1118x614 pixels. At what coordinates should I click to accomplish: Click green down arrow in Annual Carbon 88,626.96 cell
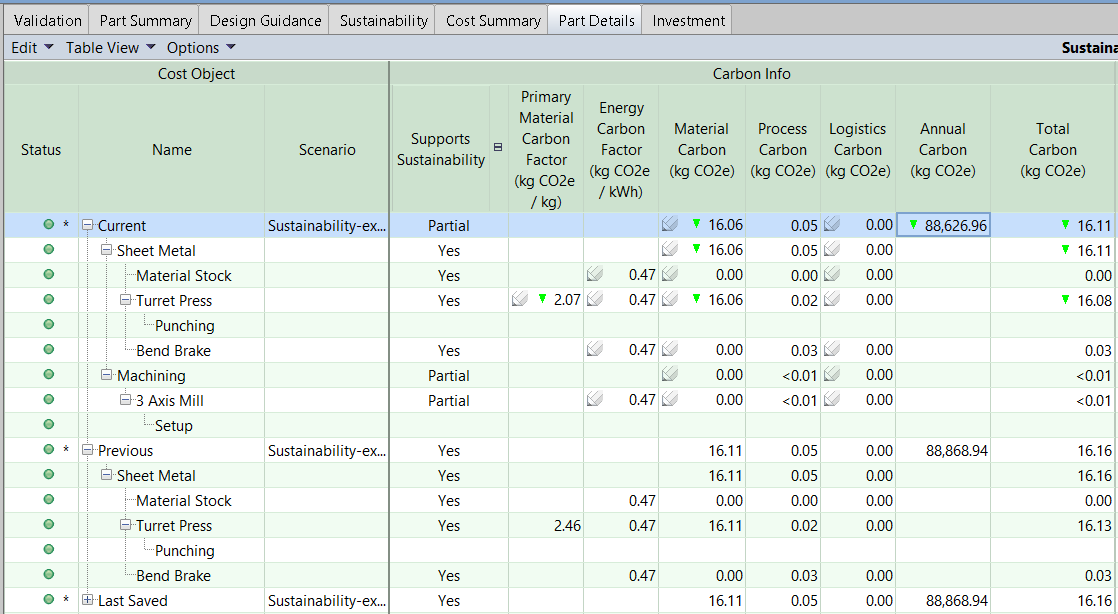(913, 225)
